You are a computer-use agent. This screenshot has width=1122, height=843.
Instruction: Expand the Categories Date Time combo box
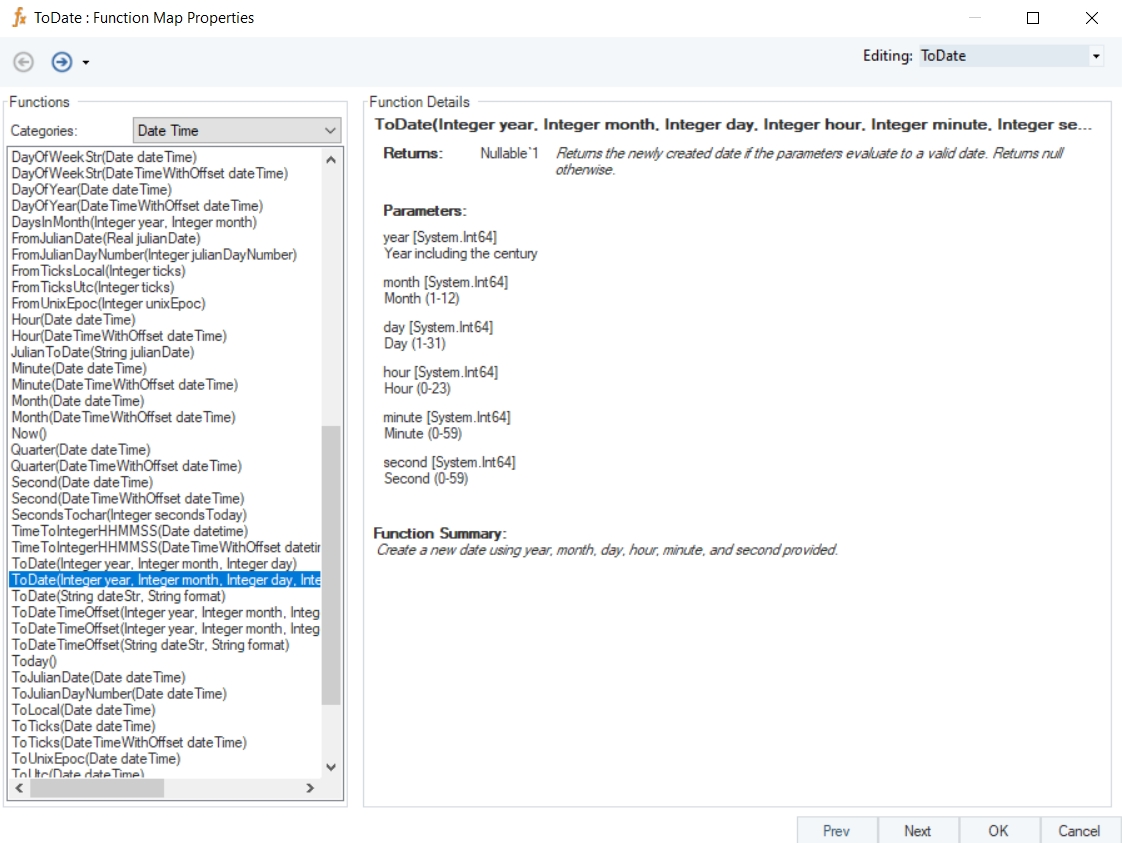pos(331,130)
